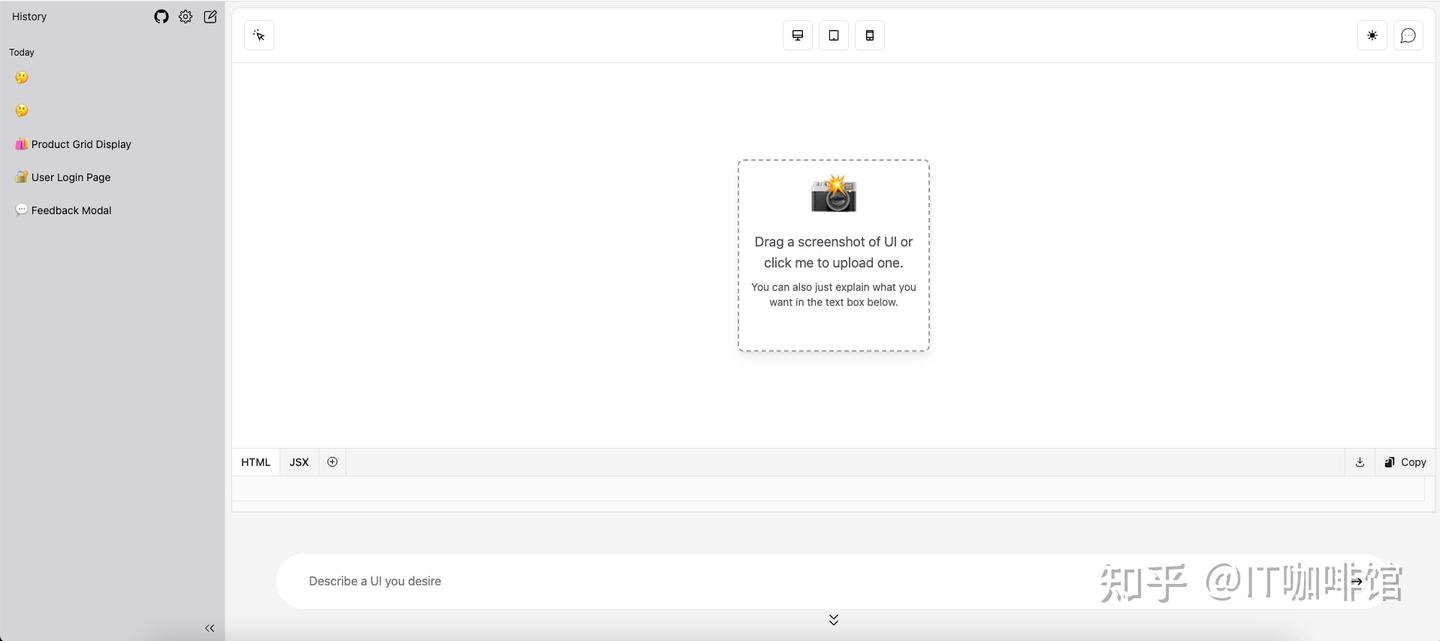Image resolution: width=1440 pixels, height=641 pixels.
Task: Open the settings gear
Action: pos(185,16)
